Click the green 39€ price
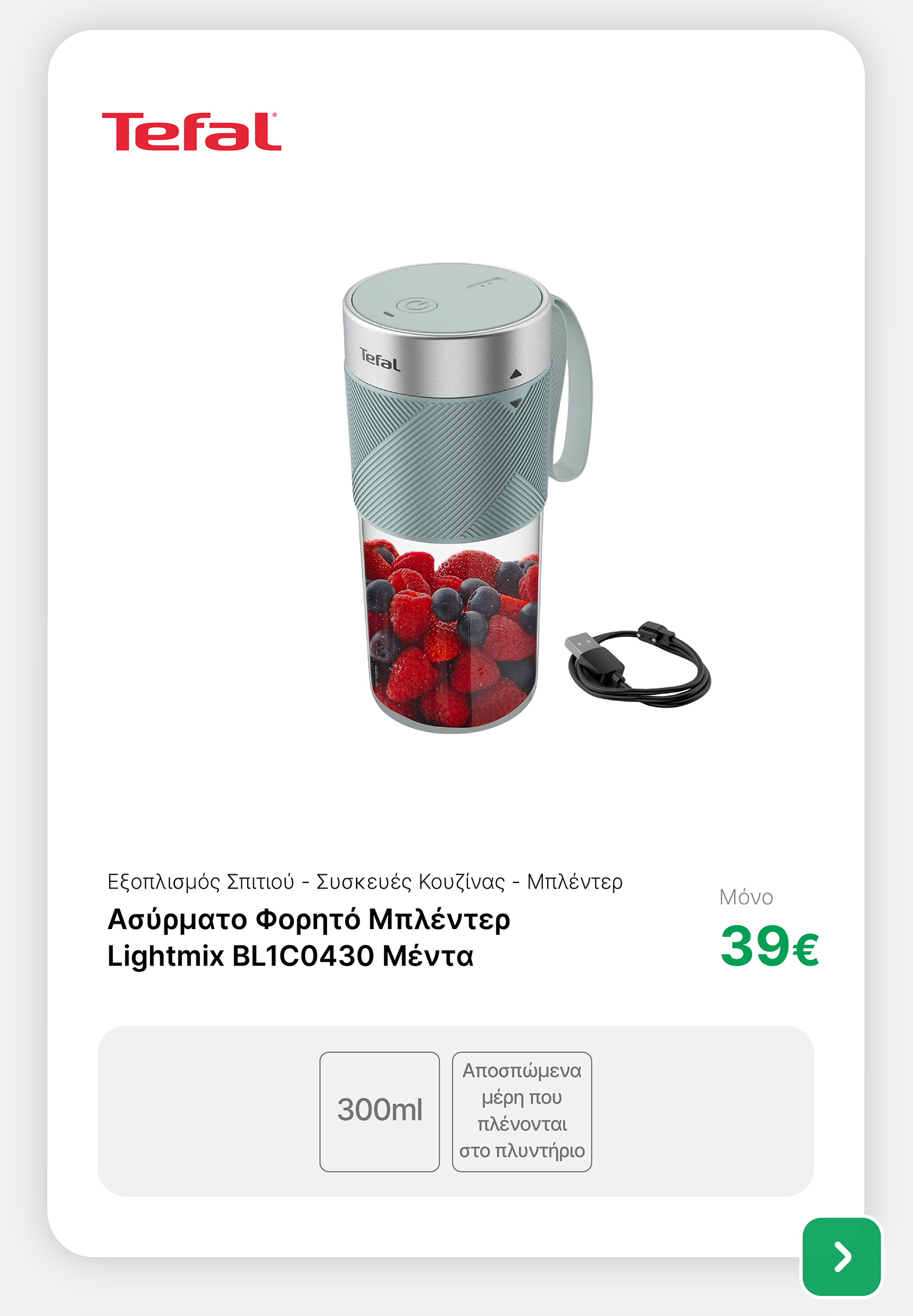Viewport: 913px width, 1316px height. [769, 946]
